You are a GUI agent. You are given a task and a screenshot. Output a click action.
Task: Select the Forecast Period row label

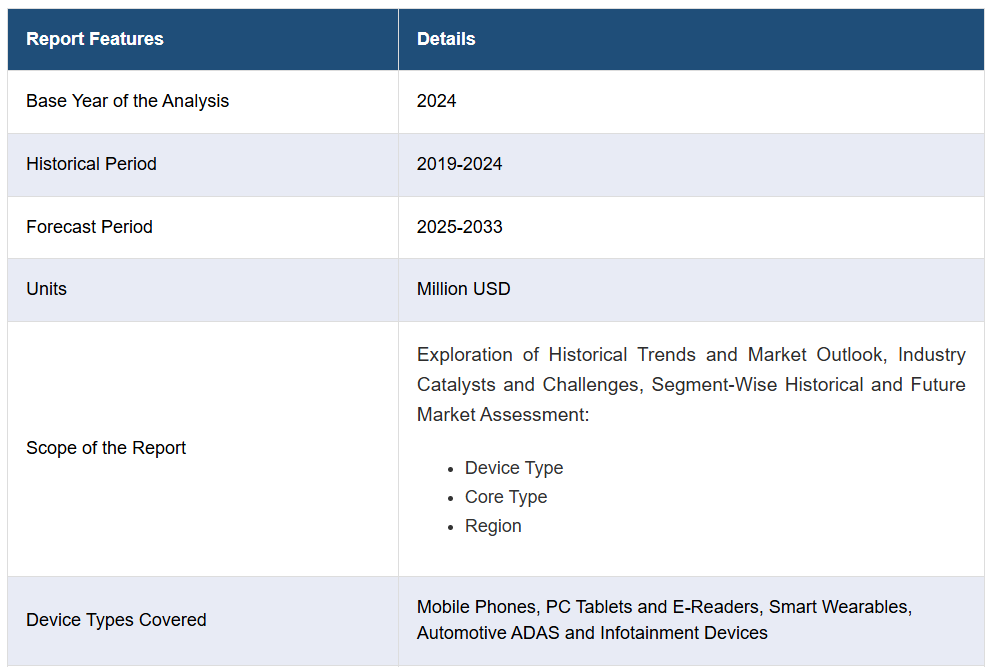click(x=89, y=227)
